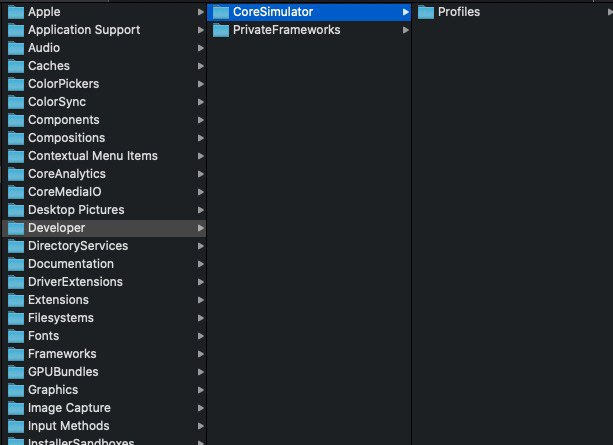
Task: Open the Input Methods folder
Action: [x=104, y=426]
